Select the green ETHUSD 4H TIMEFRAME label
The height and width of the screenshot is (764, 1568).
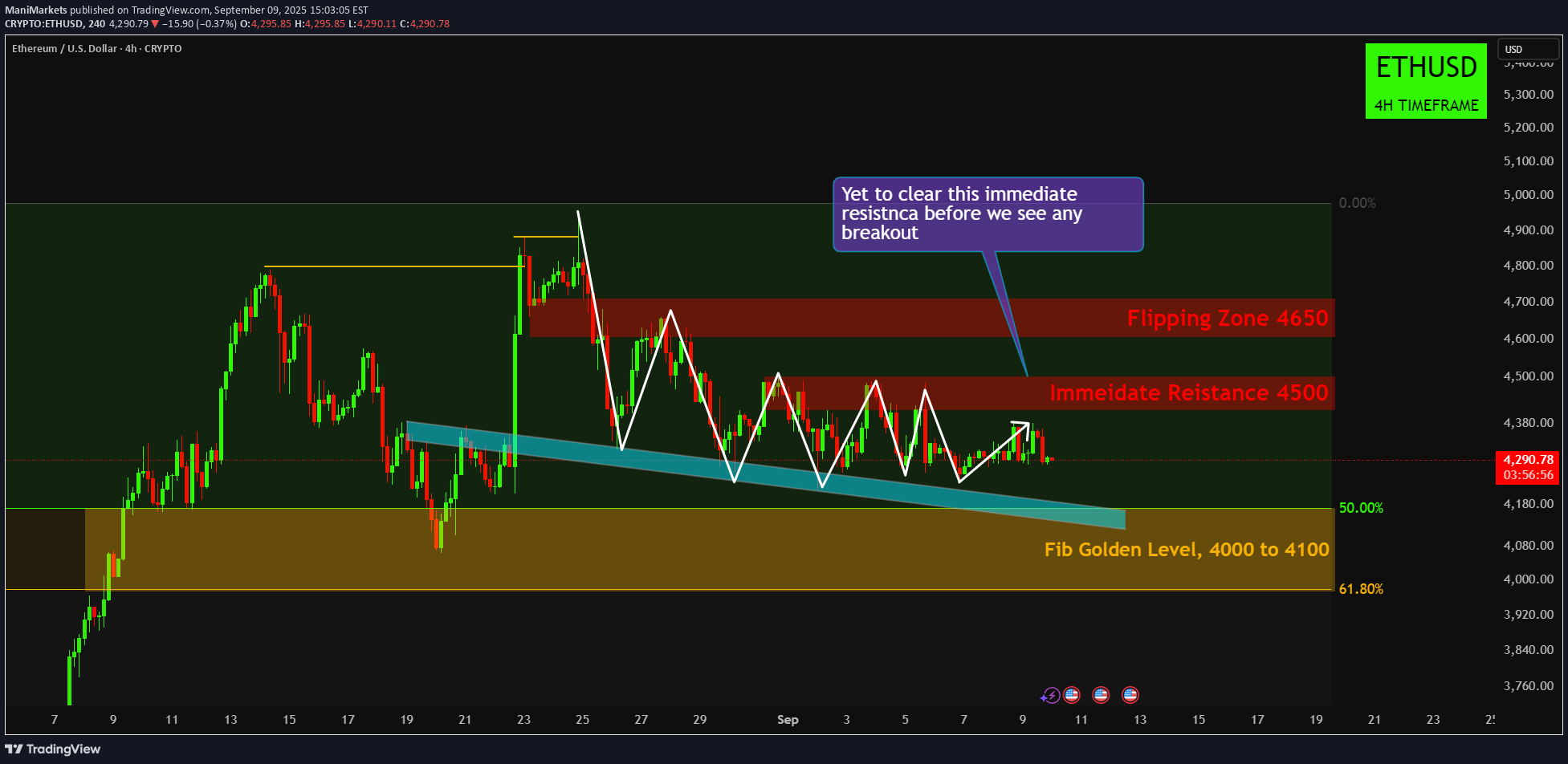[x=1426, y=81]
